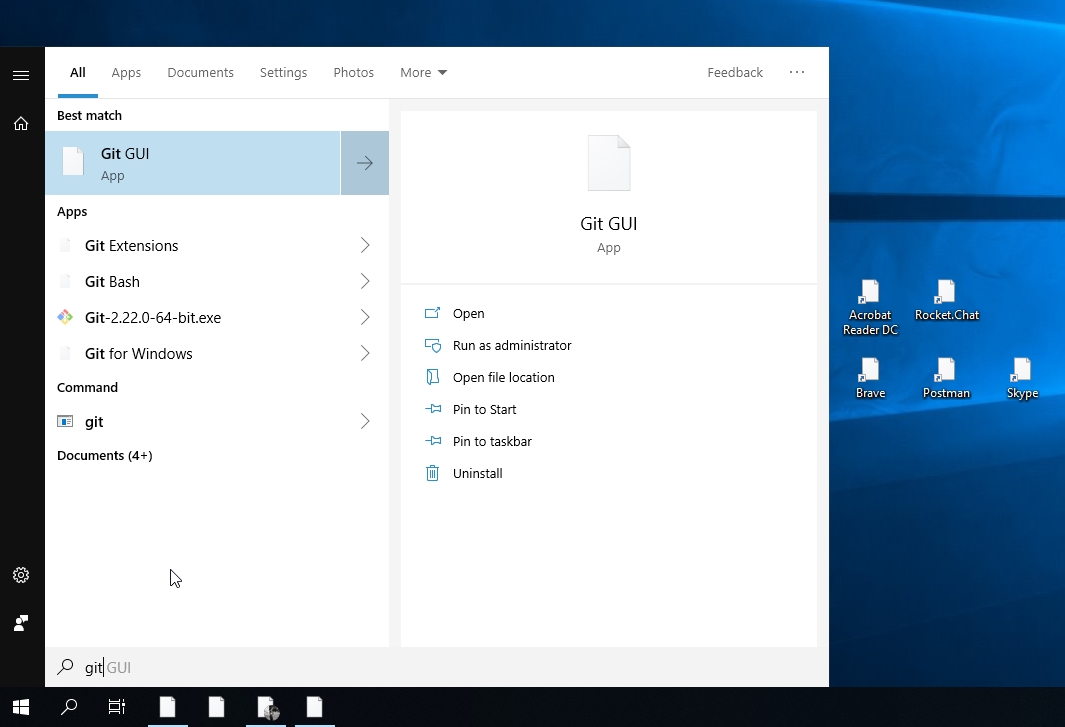
Task: Open the Windows Start button
Action: (x=21, y=707)
